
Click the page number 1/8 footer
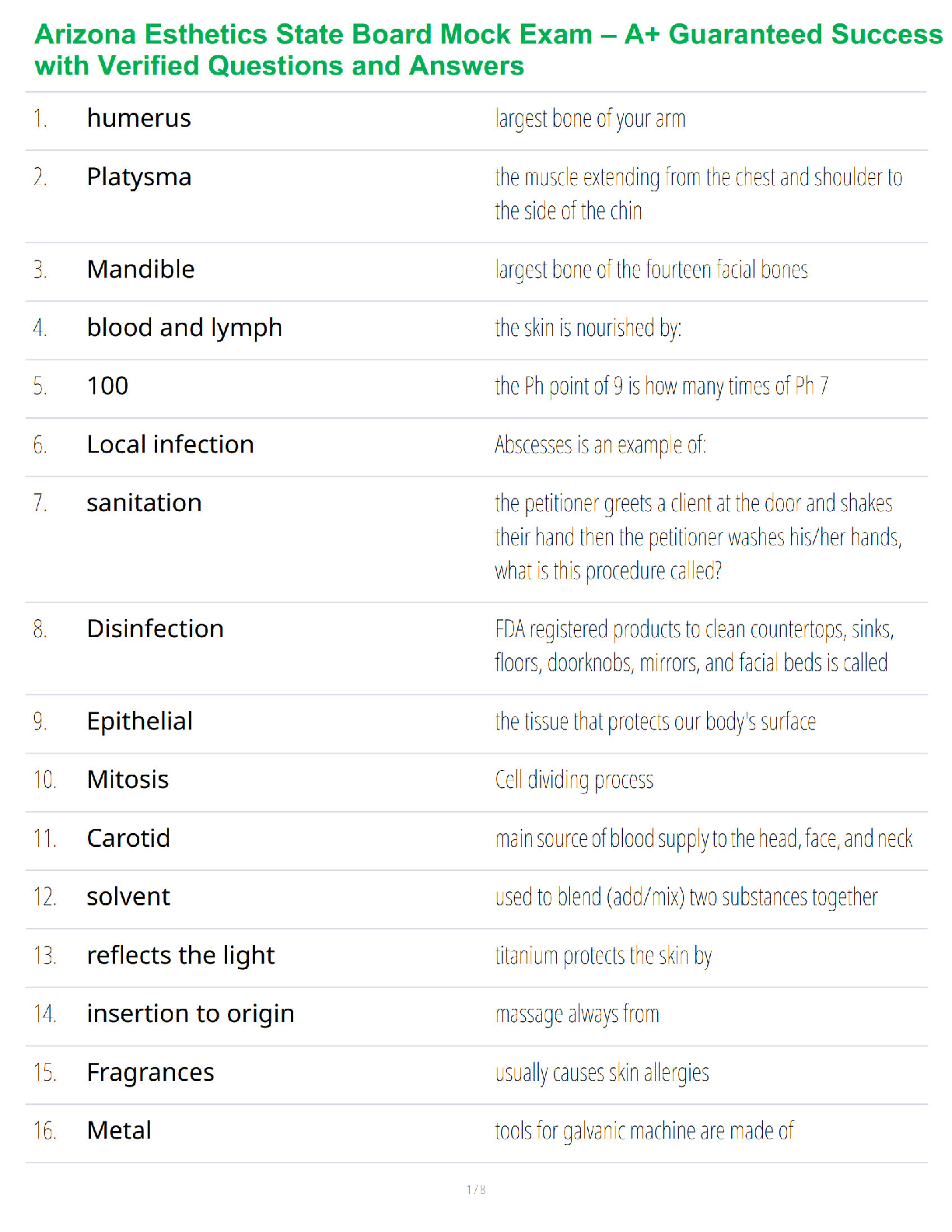[476, 1189]
